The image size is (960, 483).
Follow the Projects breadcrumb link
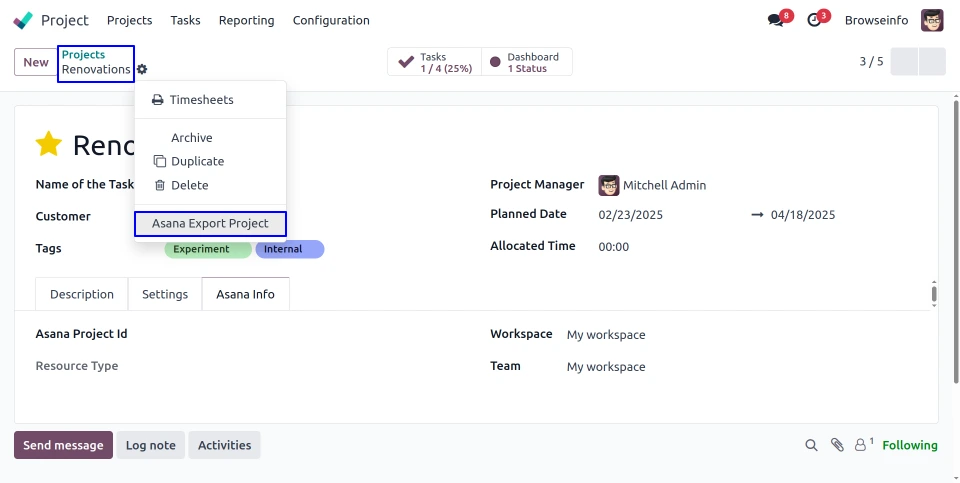[83, 55]
